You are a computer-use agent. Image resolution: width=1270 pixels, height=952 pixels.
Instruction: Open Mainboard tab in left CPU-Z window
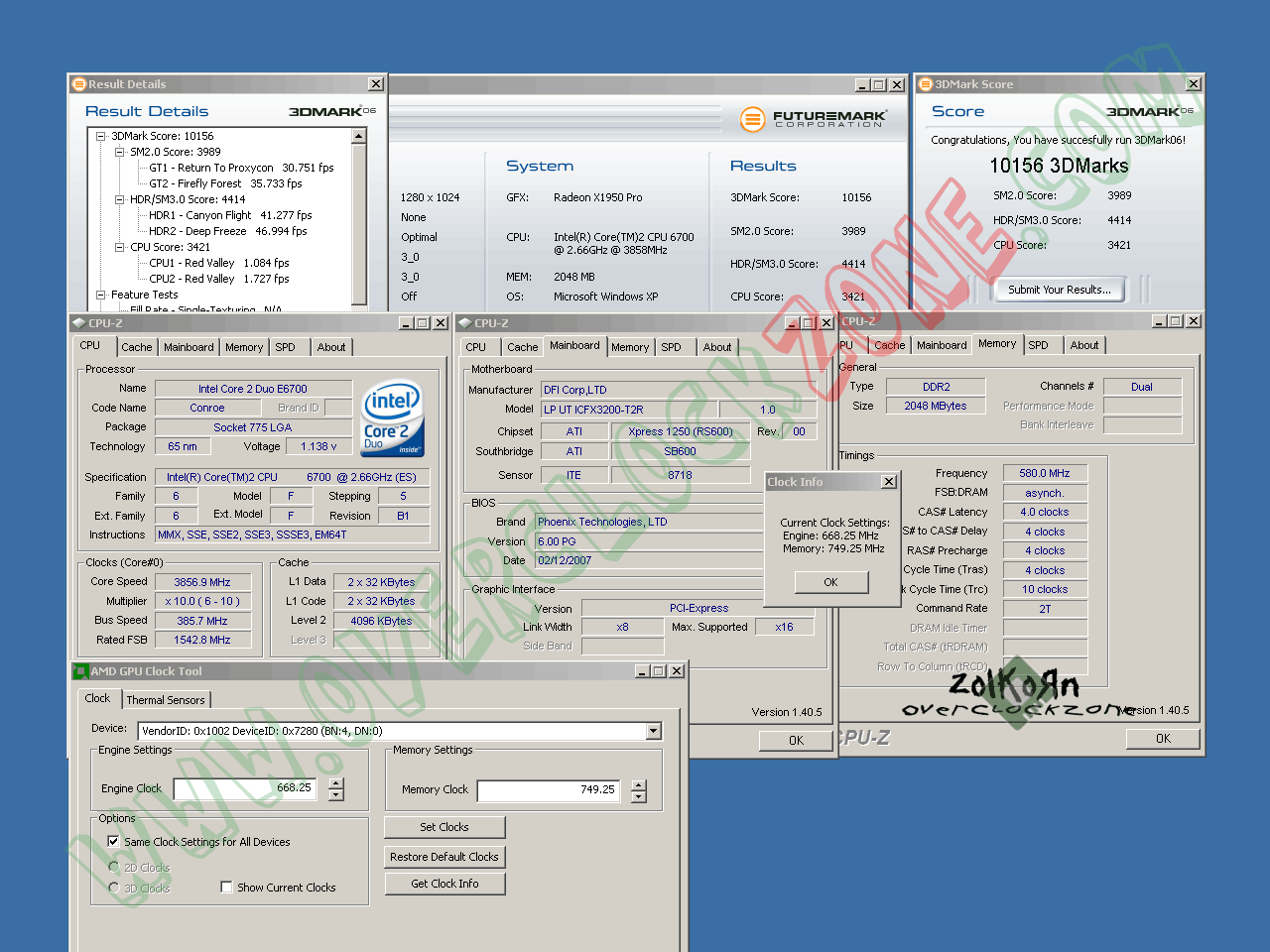(189, 347)
